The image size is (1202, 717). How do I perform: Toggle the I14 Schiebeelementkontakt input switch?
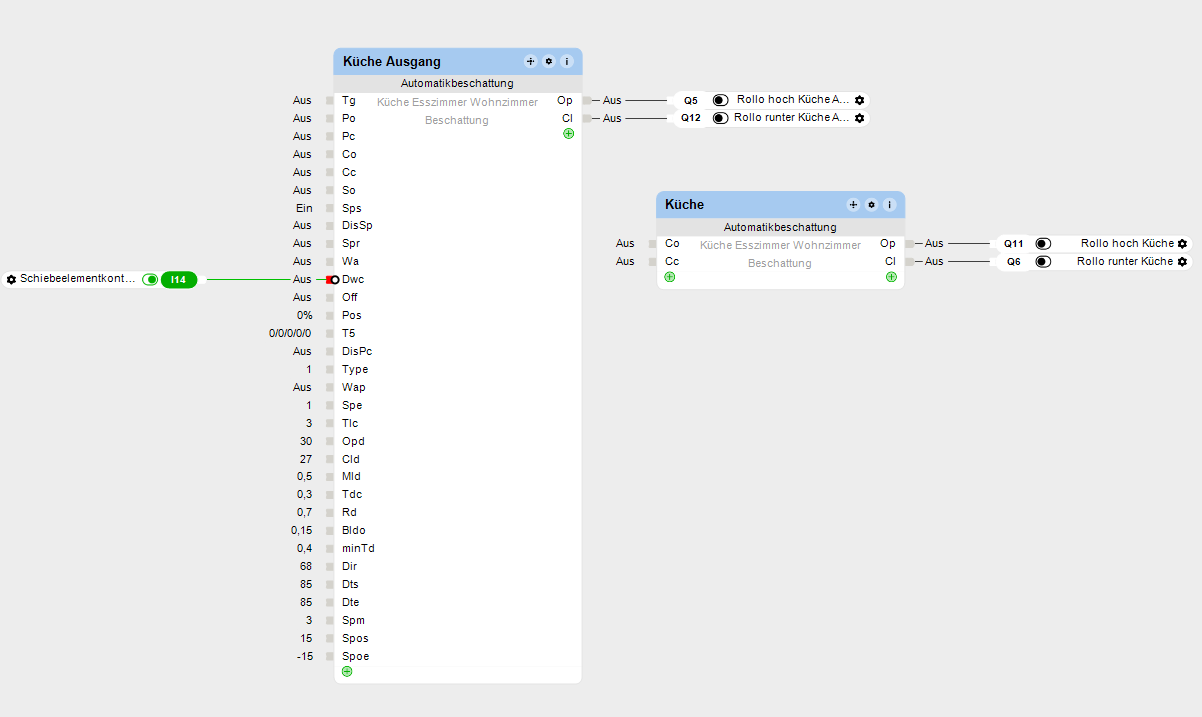coord(151,280)
